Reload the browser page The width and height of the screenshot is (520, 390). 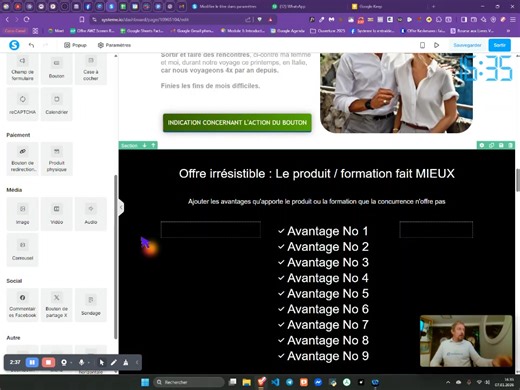coord(26,20)
